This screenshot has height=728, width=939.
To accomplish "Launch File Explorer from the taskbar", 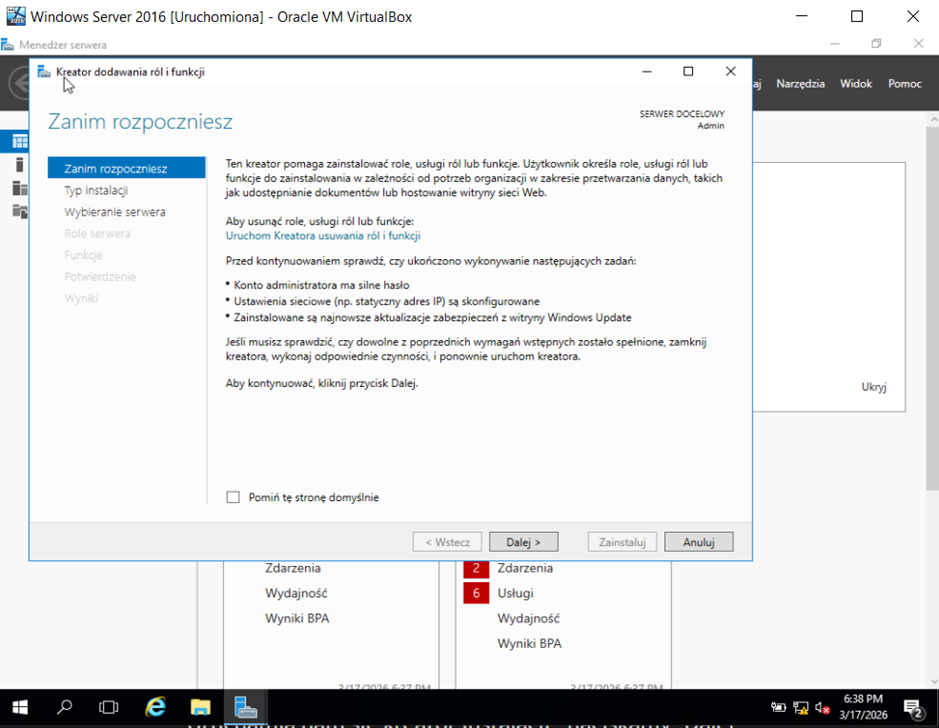I will (200, 707).
